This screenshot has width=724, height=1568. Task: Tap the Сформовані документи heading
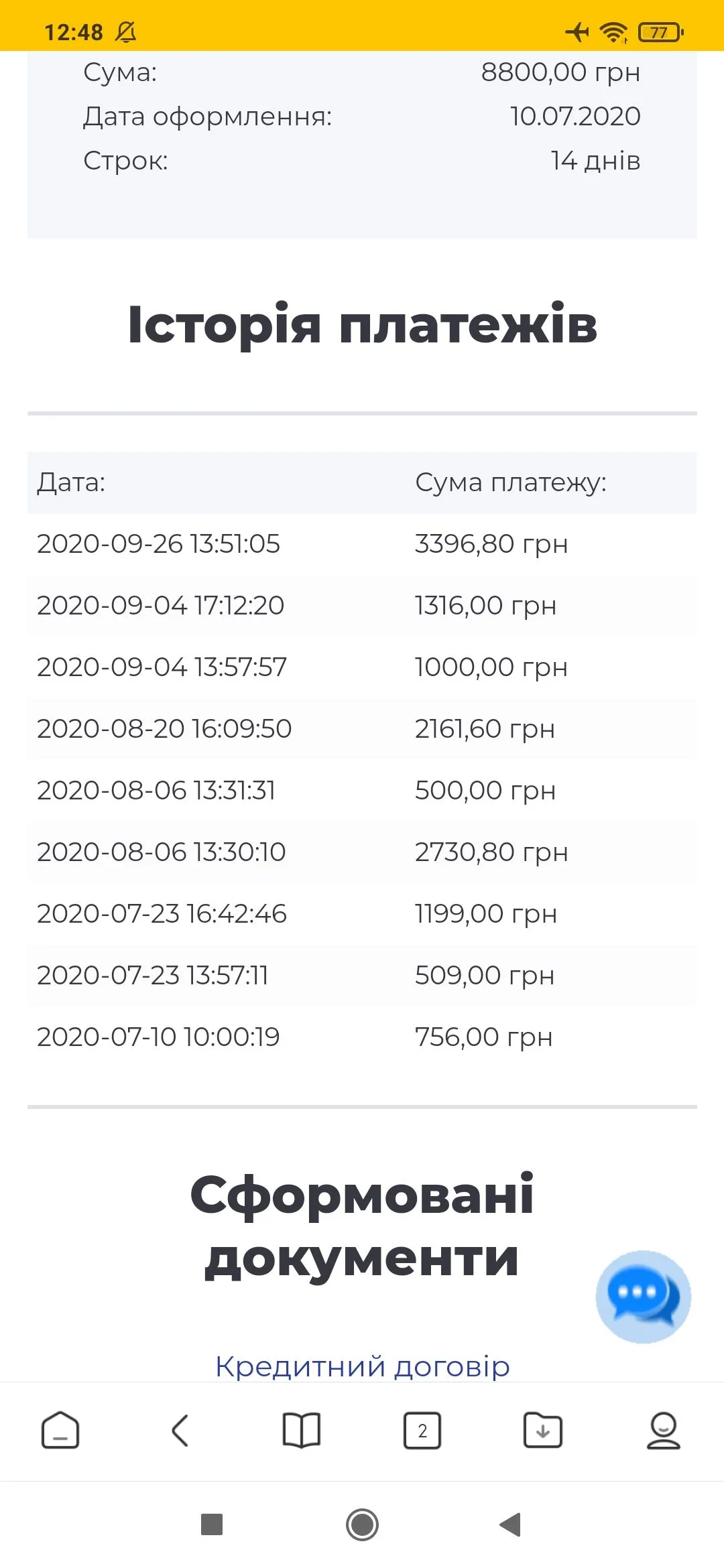362,1226
